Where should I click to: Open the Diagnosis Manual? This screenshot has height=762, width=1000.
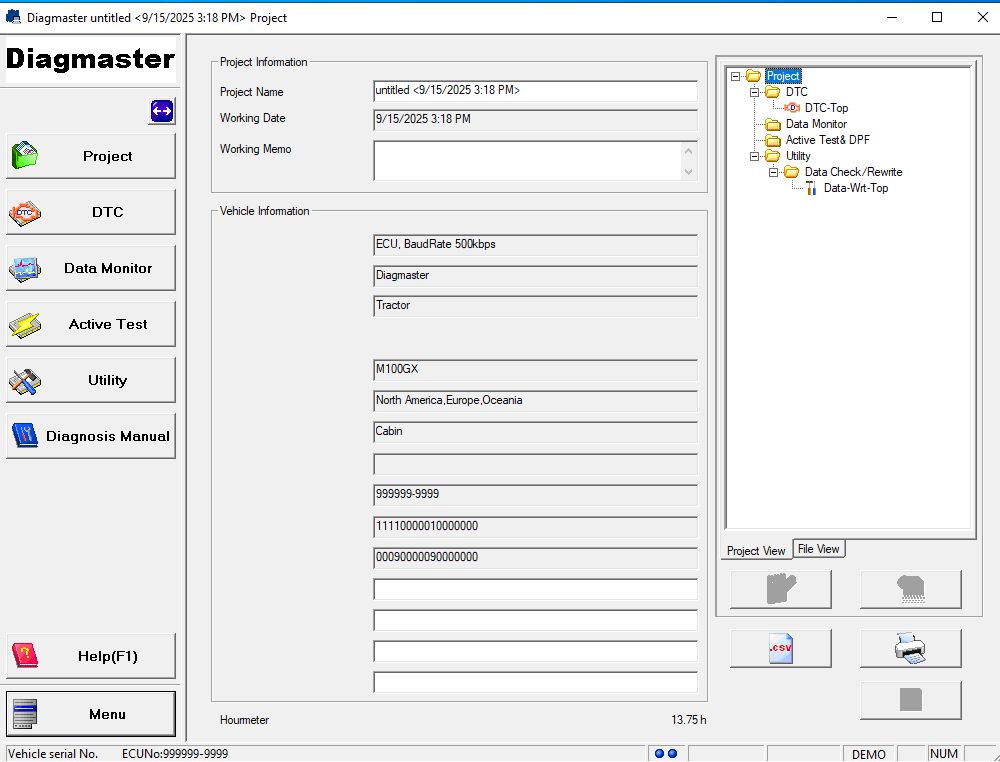click(91, 436)
